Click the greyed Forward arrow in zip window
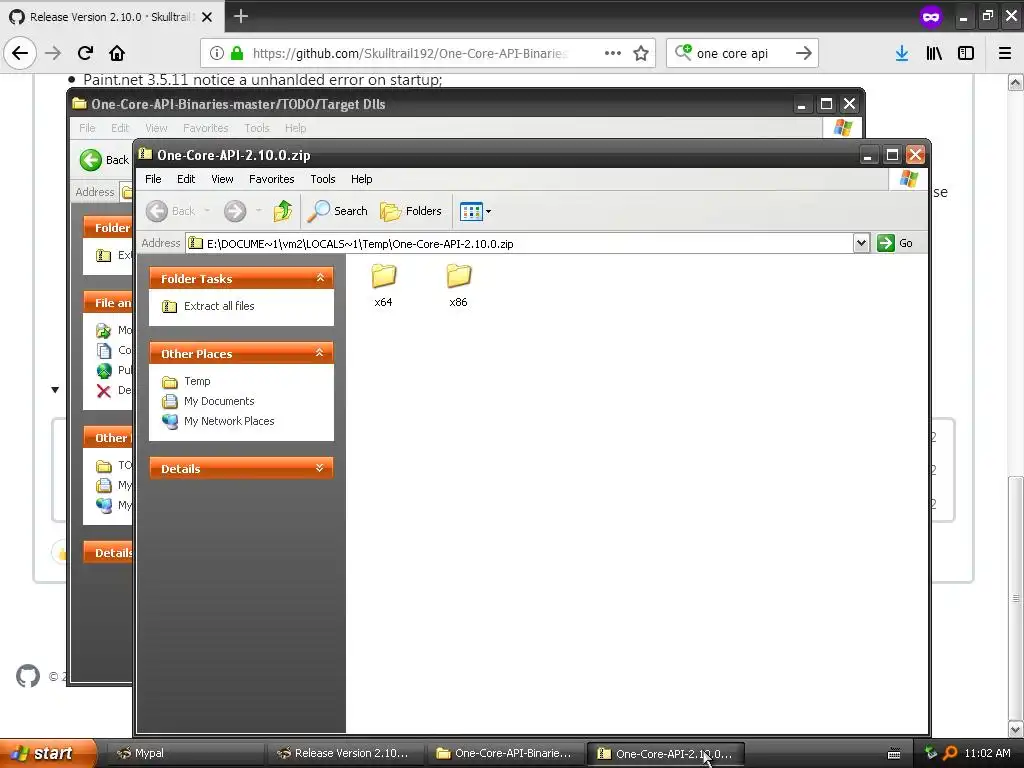This screenshot has width=1024, height=768. 235,211
